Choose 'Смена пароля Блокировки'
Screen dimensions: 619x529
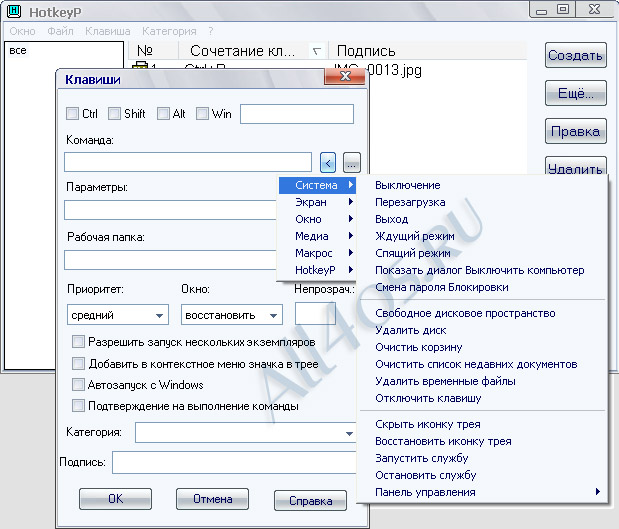click(482, 287)
